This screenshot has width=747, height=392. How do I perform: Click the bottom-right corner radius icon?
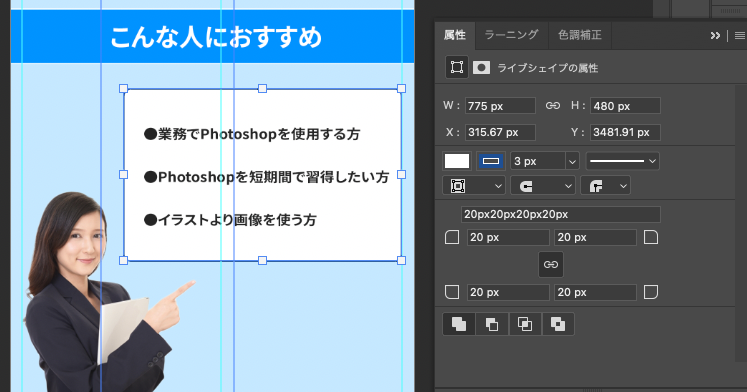click(x=651, y=292)
